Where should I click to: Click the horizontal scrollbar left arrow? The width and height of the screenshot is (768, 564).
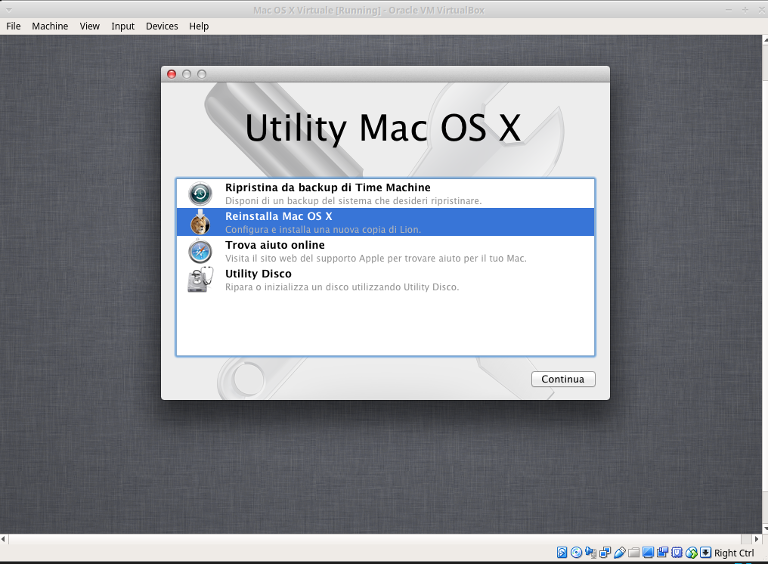pyautogui.click(x=3, y=539)
